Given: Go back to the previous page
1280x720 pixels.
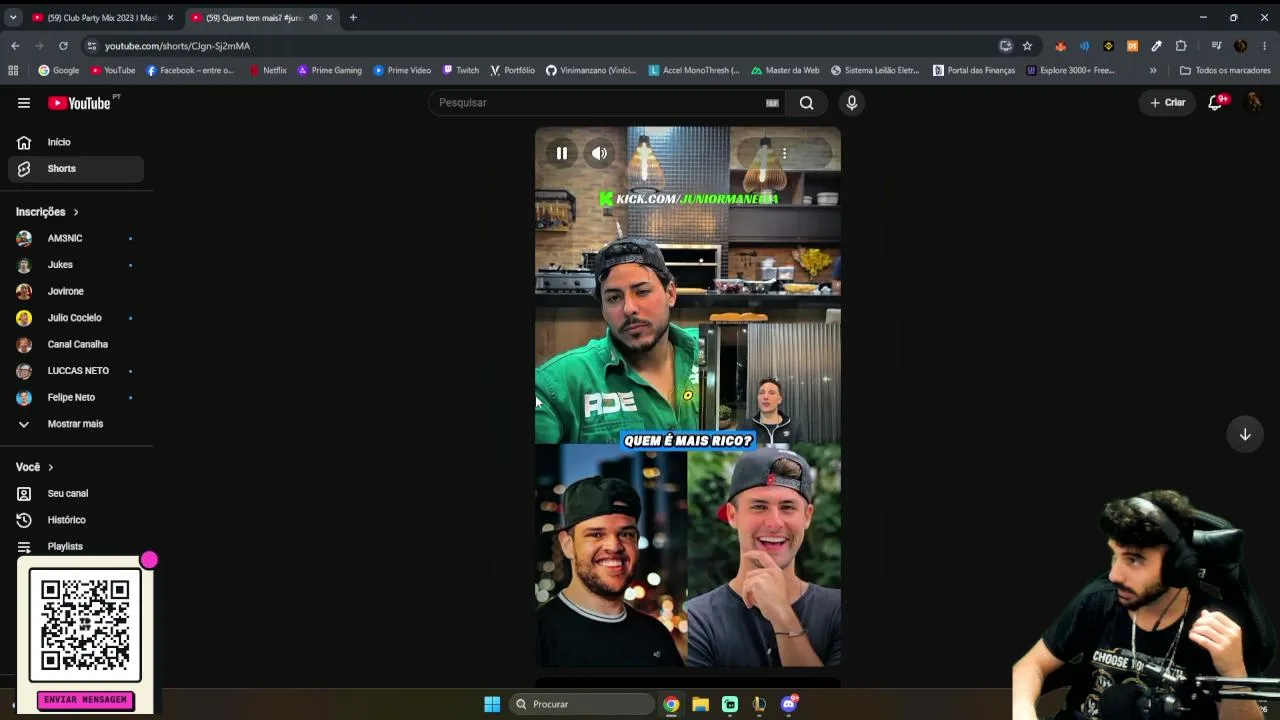Looking at the screenshot, I should click(15, 46).
